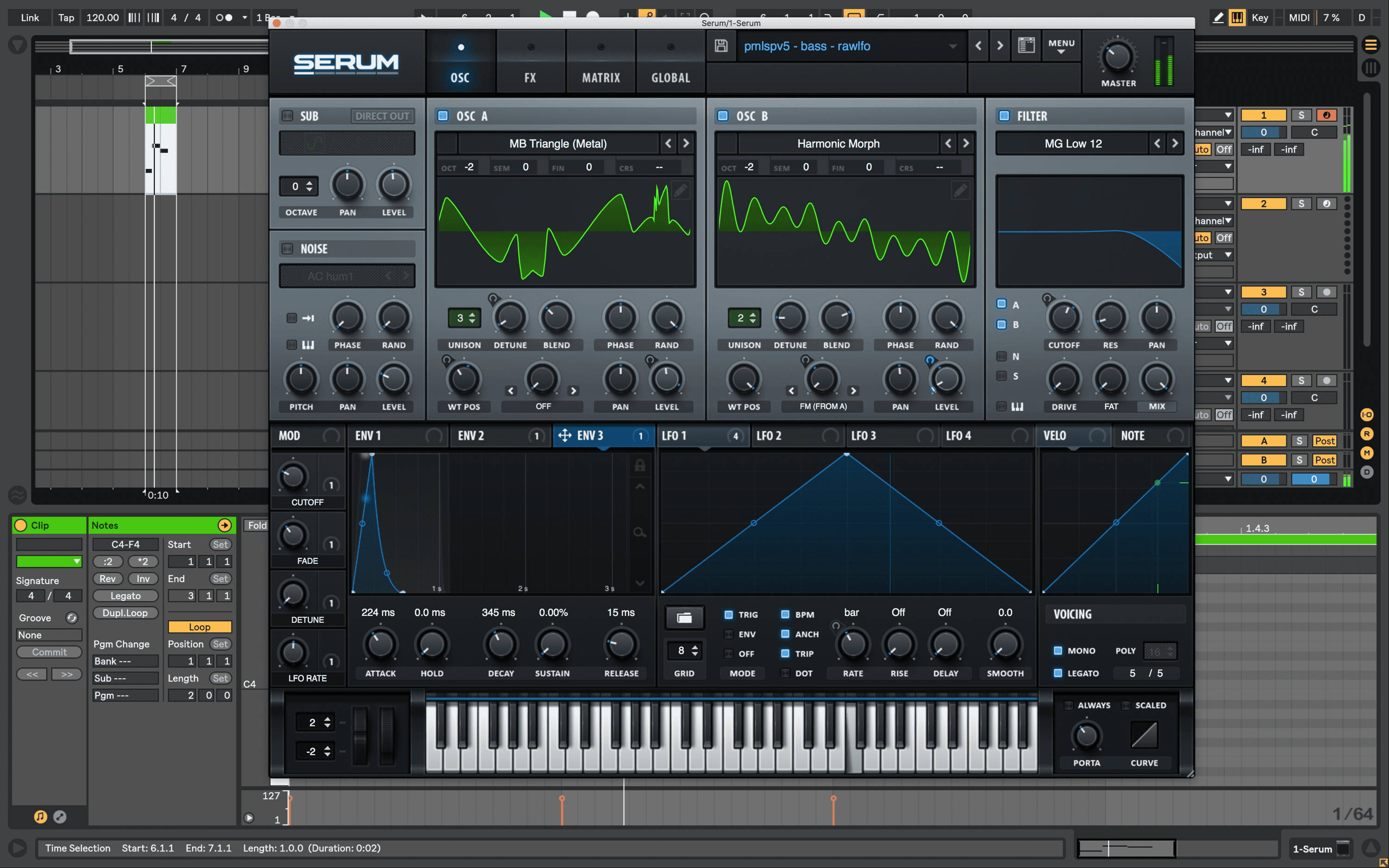Screen dimensions: 1389x868
Task: Open the preset name dropdown arrow
Action: point(953,46)
